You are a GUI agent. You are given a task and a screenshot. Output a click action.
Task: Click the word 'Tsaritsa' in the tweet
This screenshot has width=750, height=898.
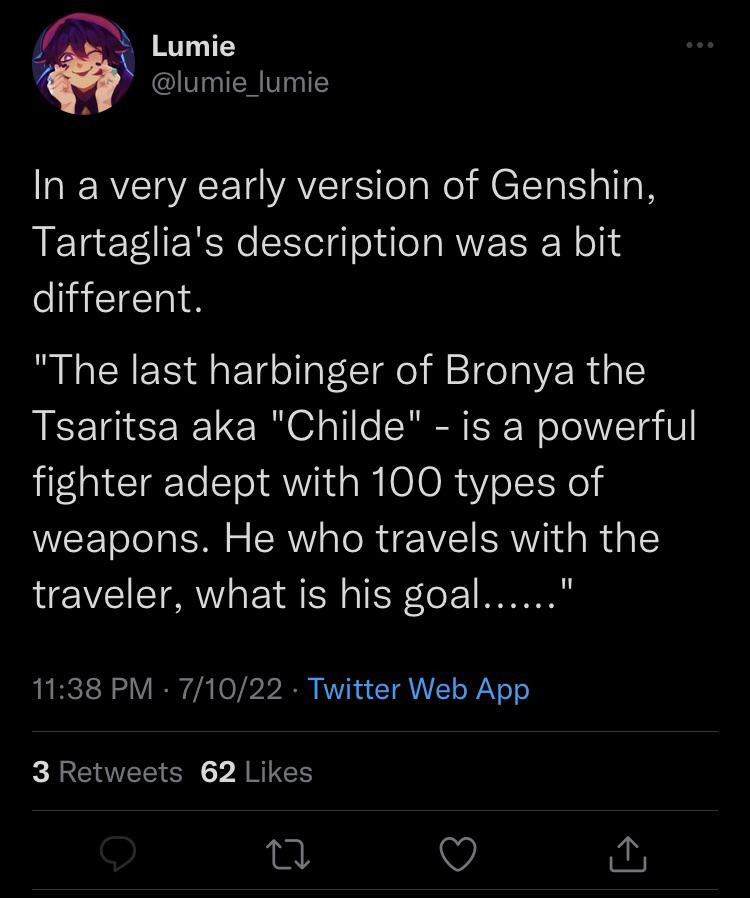tap(105, 426)
